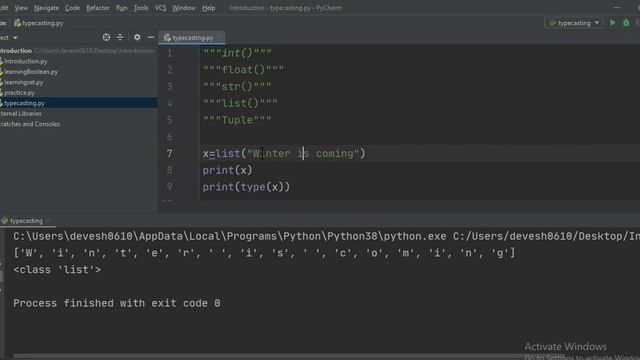This screenshot has height=360, width=640.
Task: Place cursor in the """int()""" line
Action: [x=237, y=53]
